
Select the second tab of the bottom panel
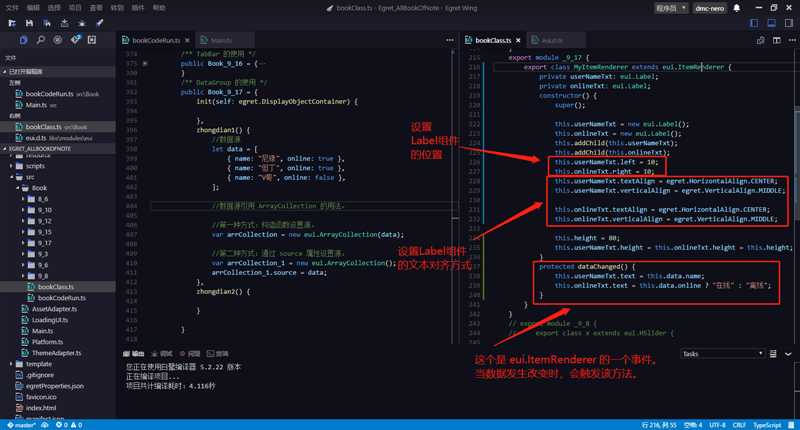tap(162, 353)
